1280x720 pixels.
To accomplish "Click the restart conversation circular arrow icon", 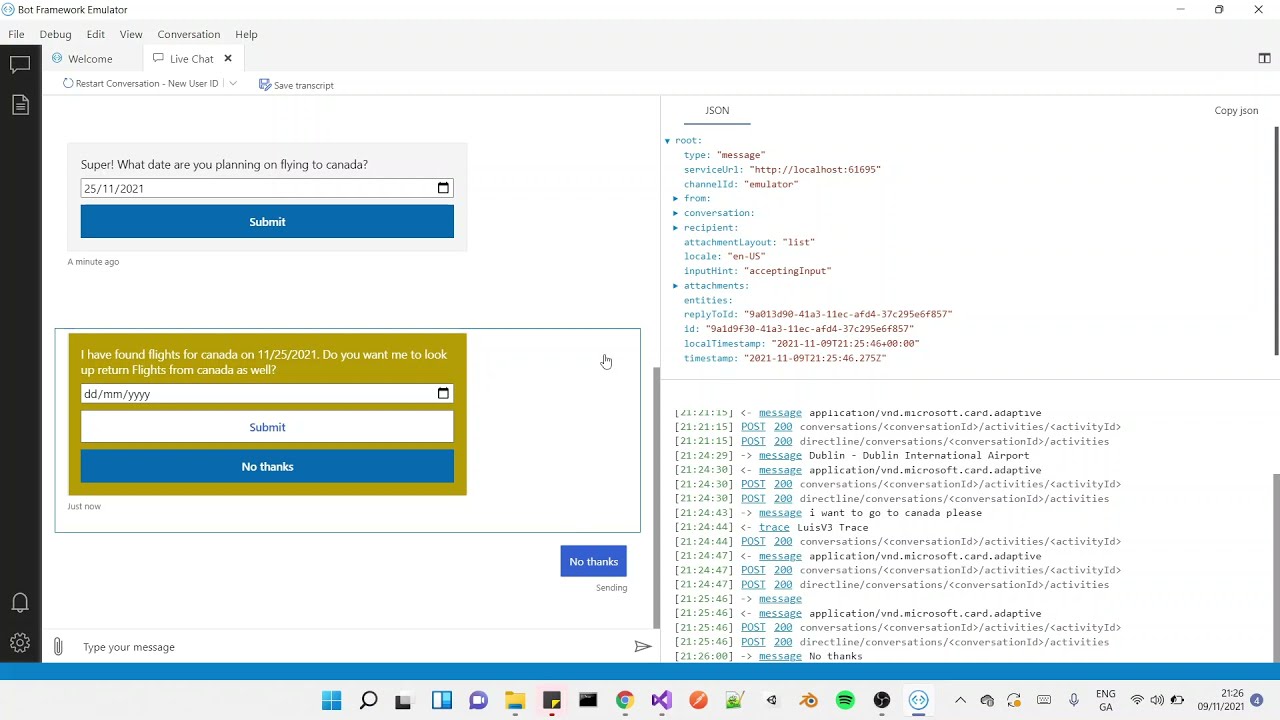I will [x=68, y=84].
